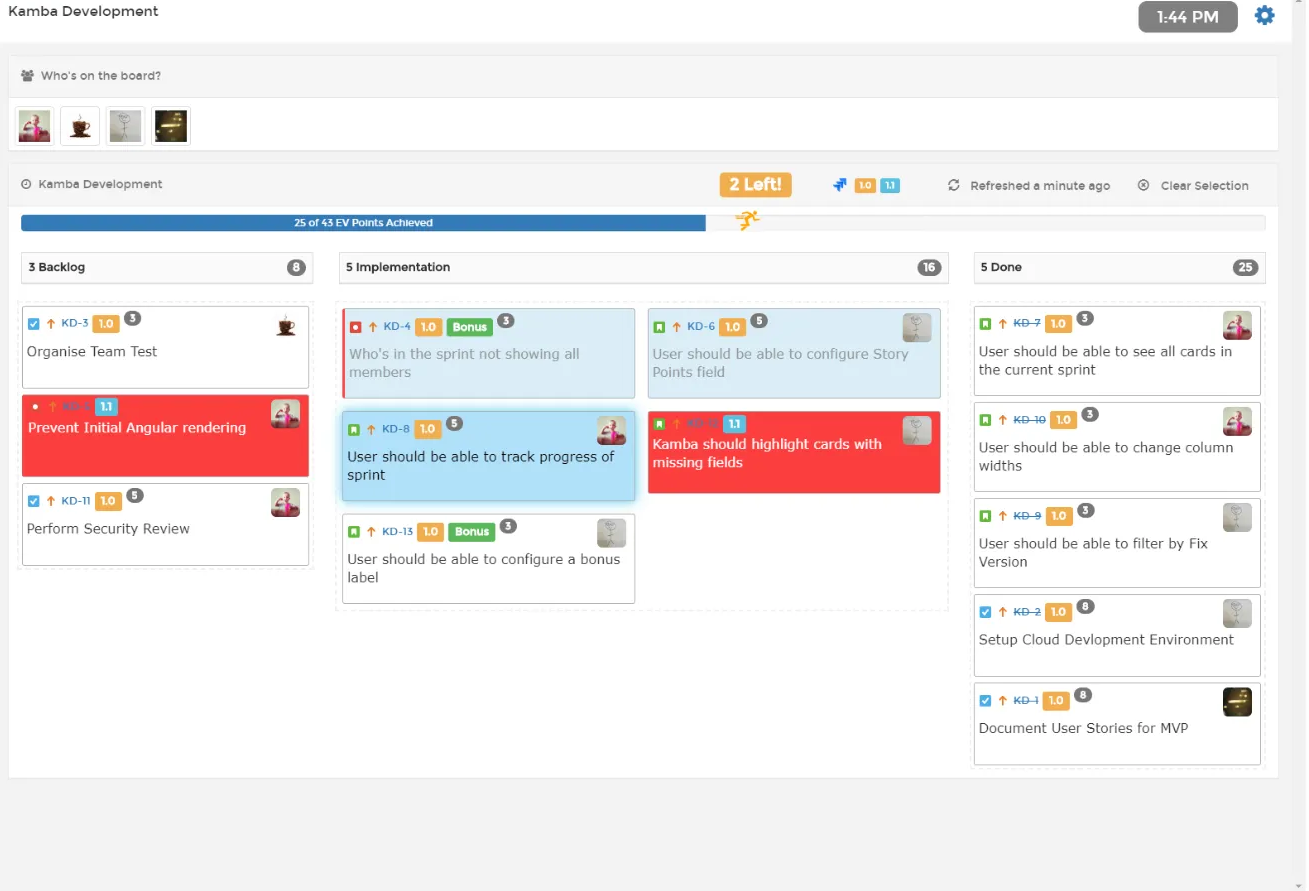Click the Clear Selection x icon
The image size is (1309, 891).
(x=1143, y=185)
